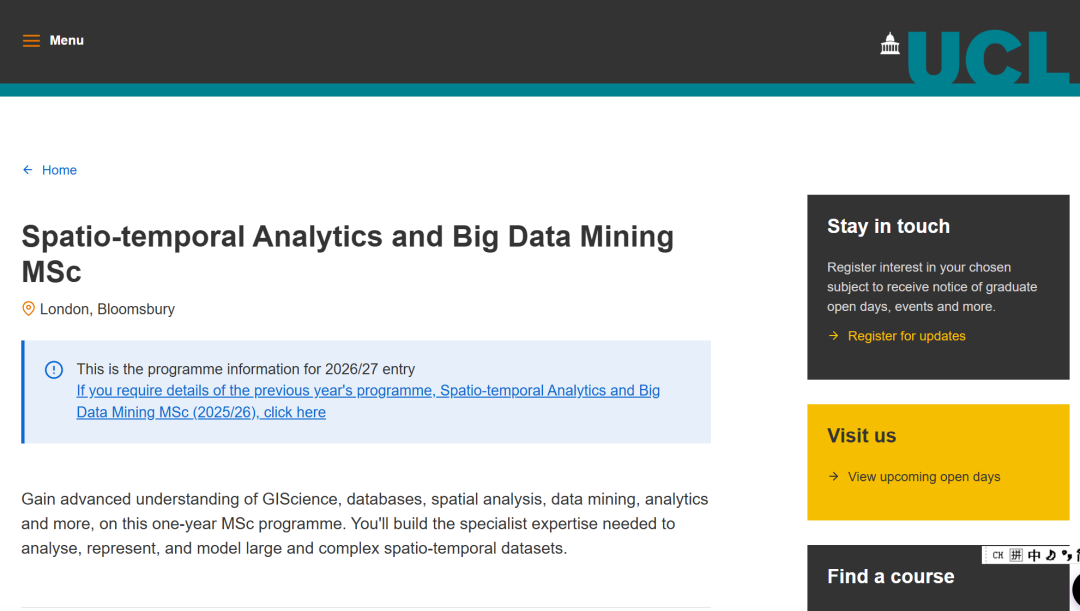
Task: Open the CH input language selector
Action: pyautogui.click(x=997, y=555)
